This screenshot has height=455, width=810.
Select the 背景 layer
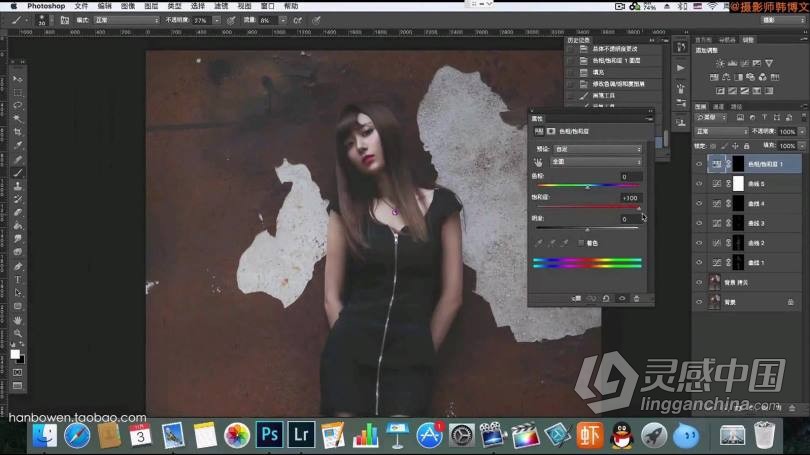(x=746, y=302)
